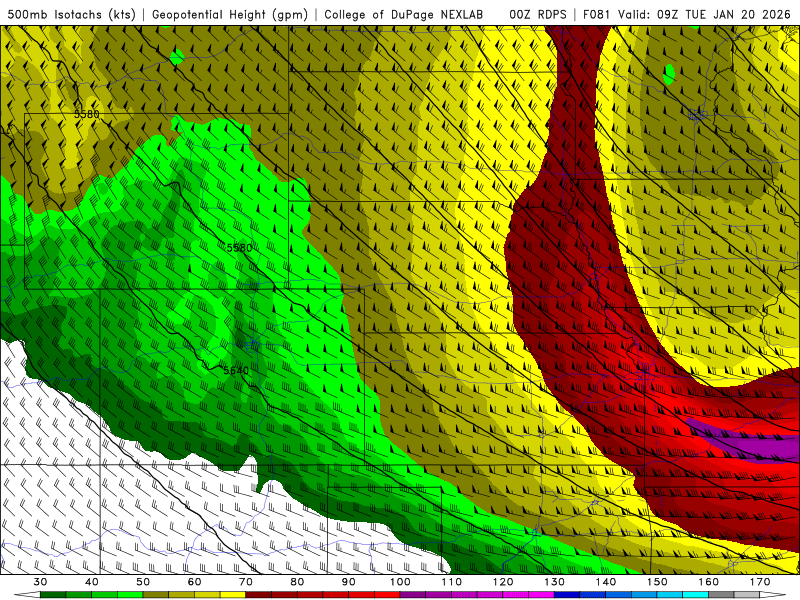Click the 'College of DuPage NEXLAB' label

click(403, 14)
